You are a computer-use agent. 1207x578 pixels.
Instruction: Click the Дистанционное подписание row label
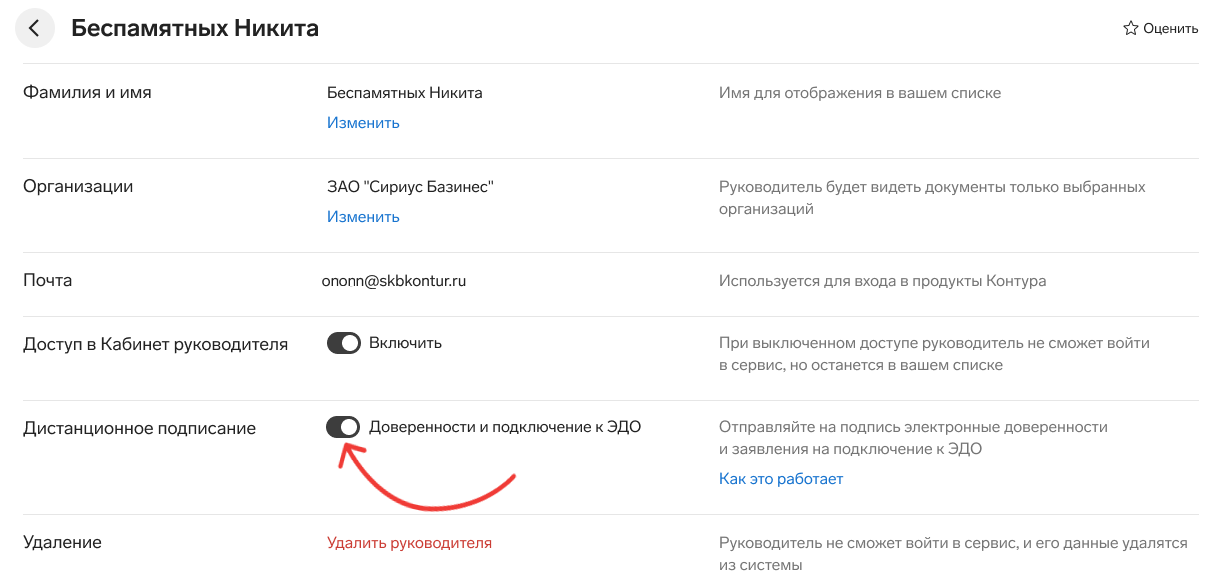[139, 429]
